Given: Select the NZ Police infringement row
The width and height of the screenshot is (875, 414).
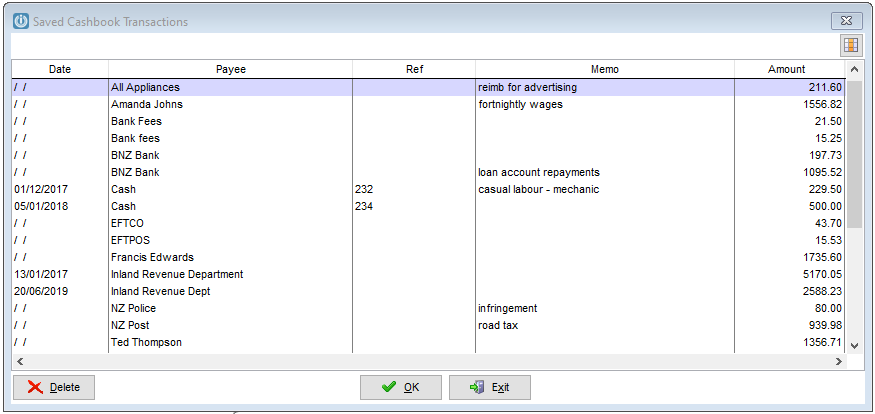Looking at the screenshot, I should 429,308.
